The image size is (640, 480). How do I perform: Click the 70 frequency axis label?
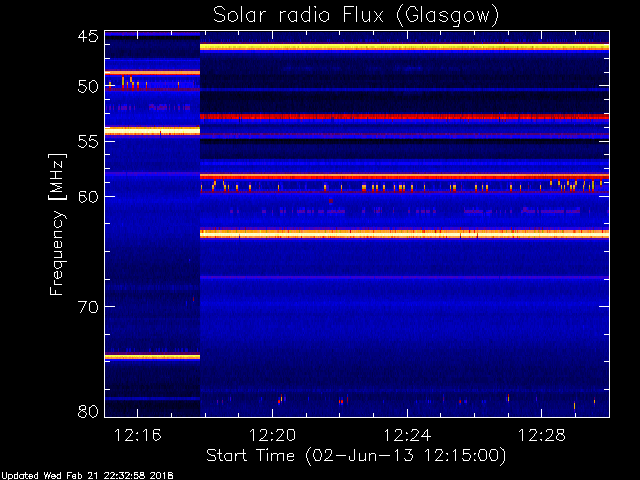(88, 307)
